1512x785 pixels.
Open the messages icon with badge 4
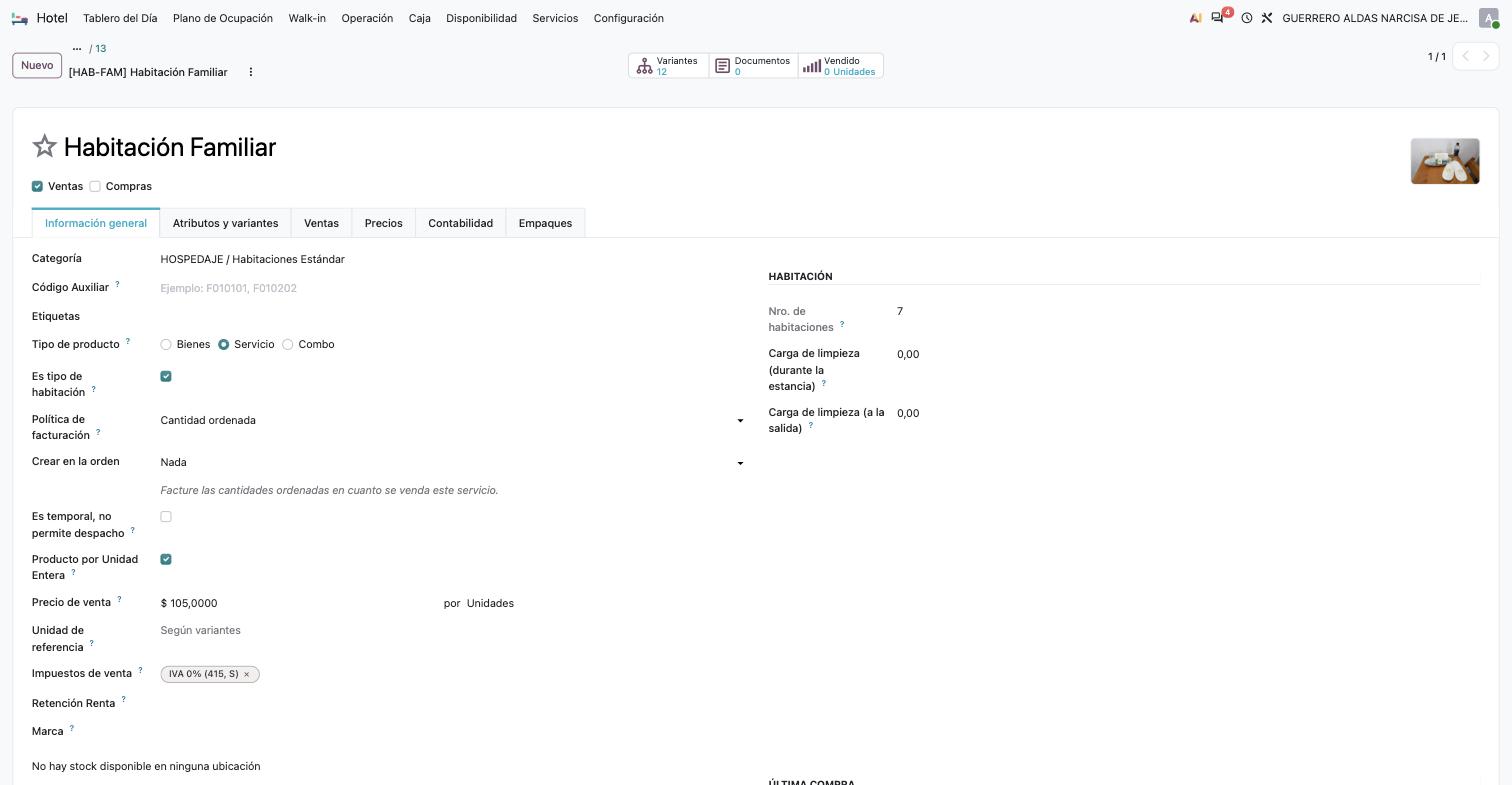(x=1218, y=18)
